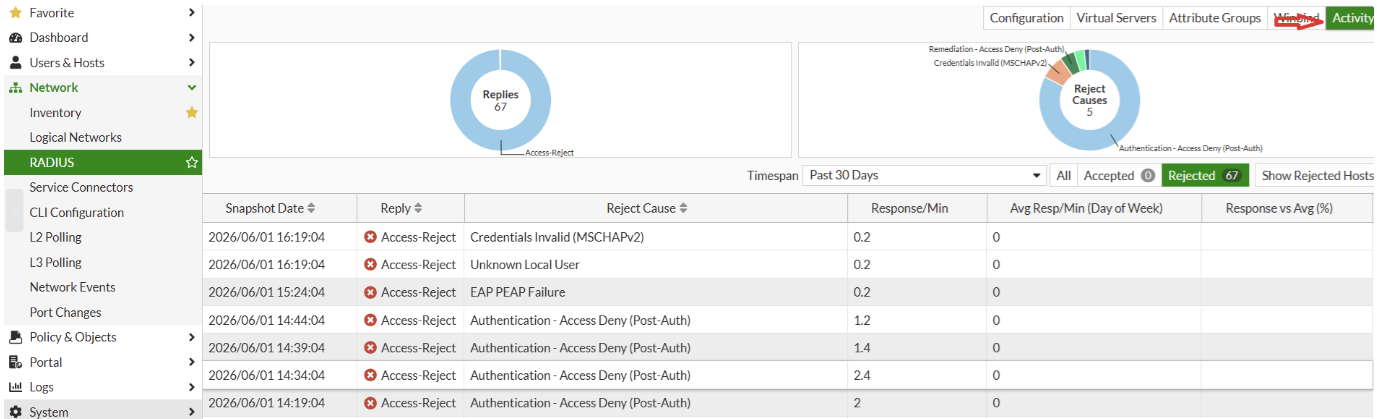Click the Show Rejected Hosts button
The height and width of the screenshot is (419, 1377).
[x=1316, y=175]
